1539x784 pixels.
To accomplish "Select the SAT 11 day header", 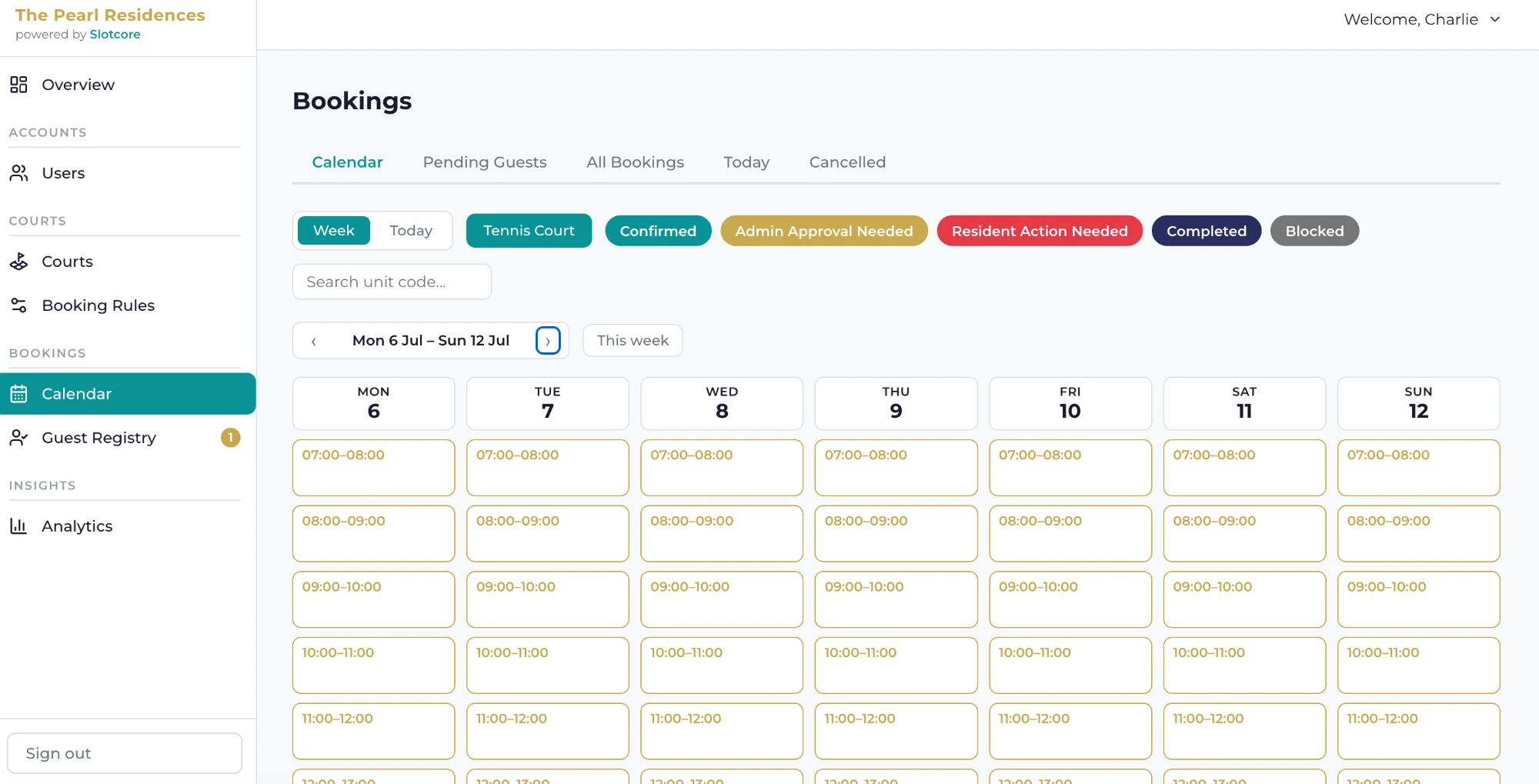I will pos(1244,403).
